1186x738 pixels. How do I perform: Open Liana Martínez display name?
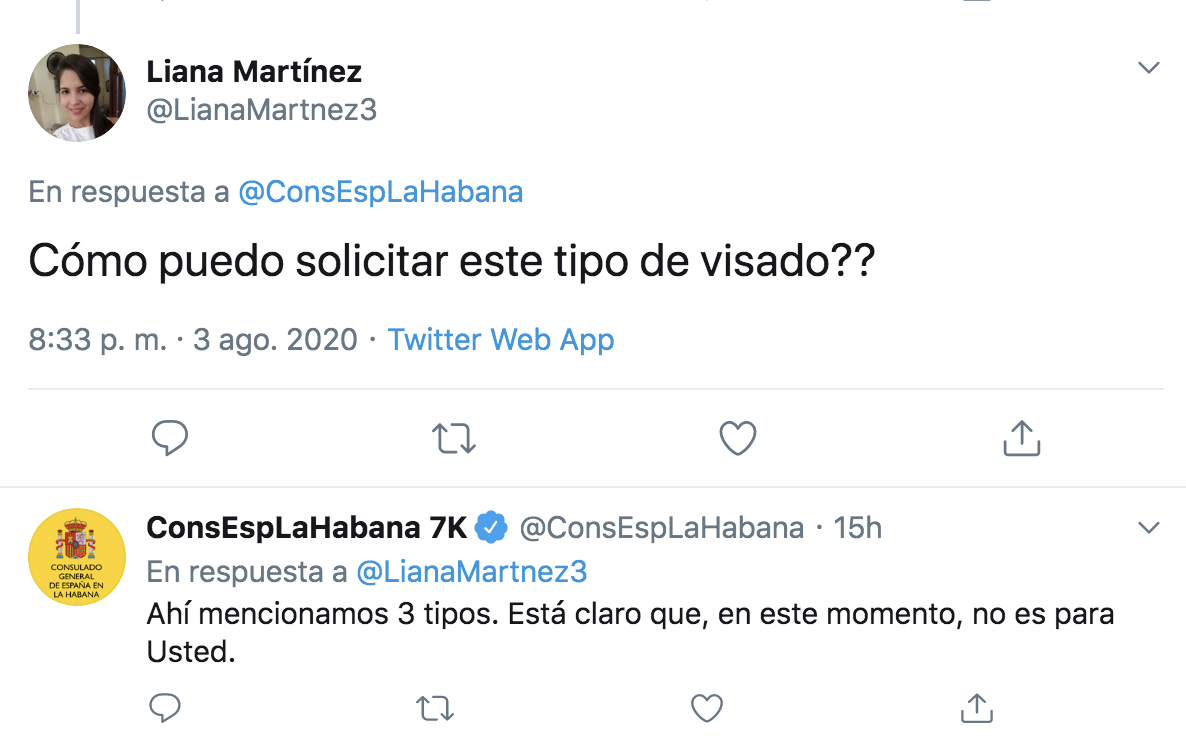point(254,72)
